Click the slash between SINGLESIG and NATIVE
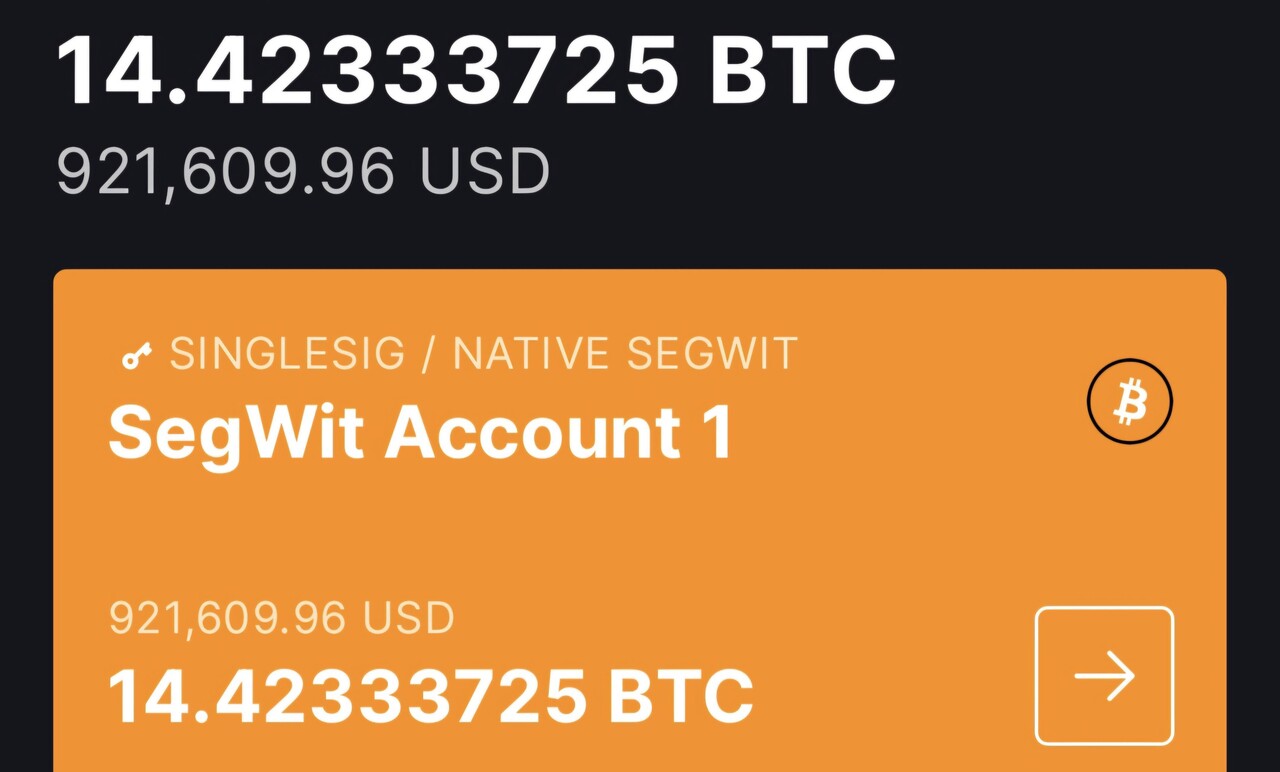This screenshot has height=772, width=1280. click(x=429, y=354)
